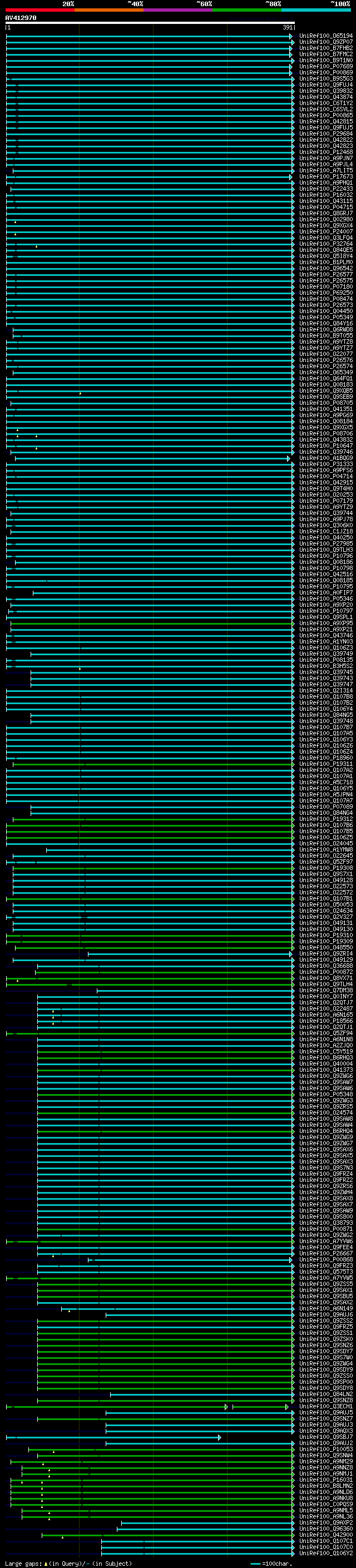Select the UniRef100_Q7DM38 alignment bar
Image resolution: width=356 pixels, height=1568 pixels.
195,991
